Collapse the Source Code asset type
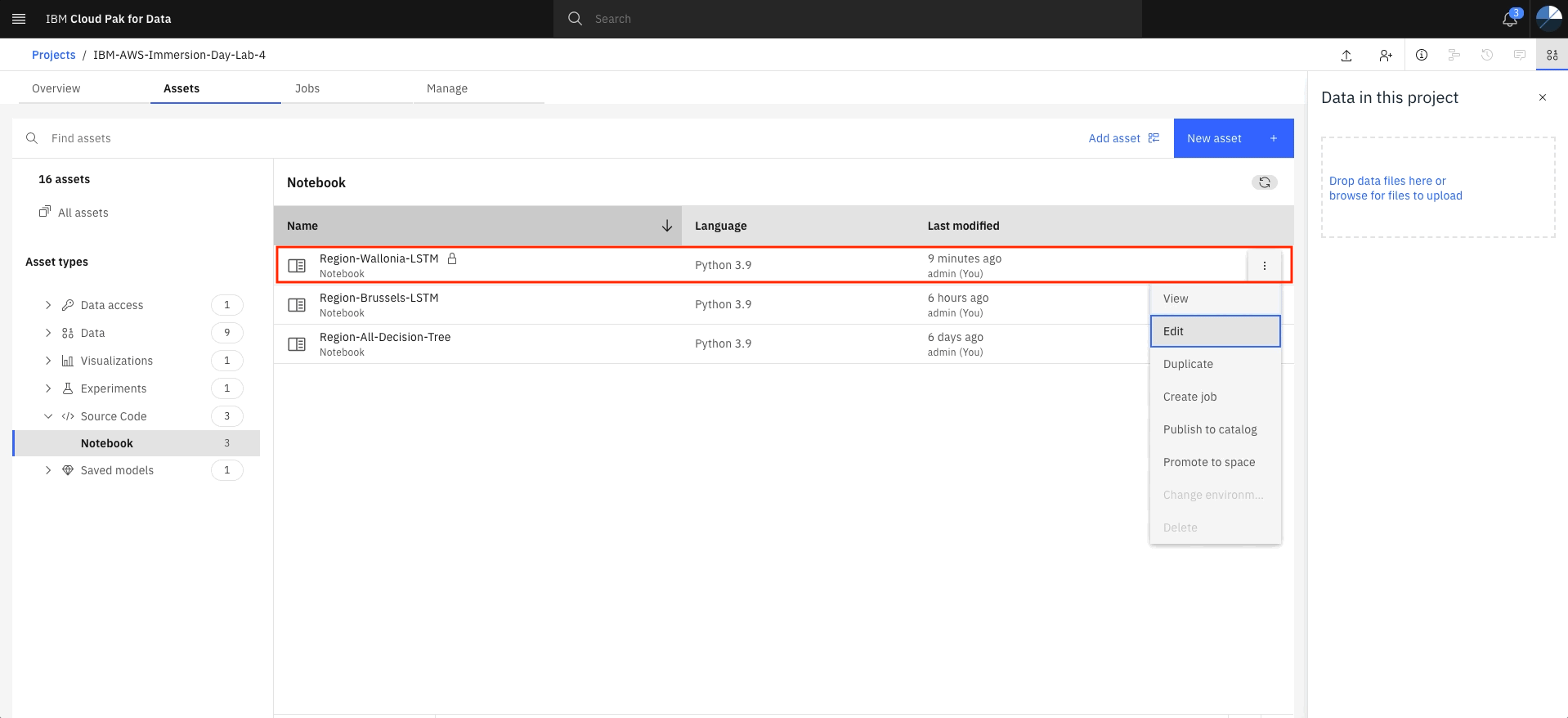Image resolution: width=1568 pixels, height=718 pixels. point(48,416)
